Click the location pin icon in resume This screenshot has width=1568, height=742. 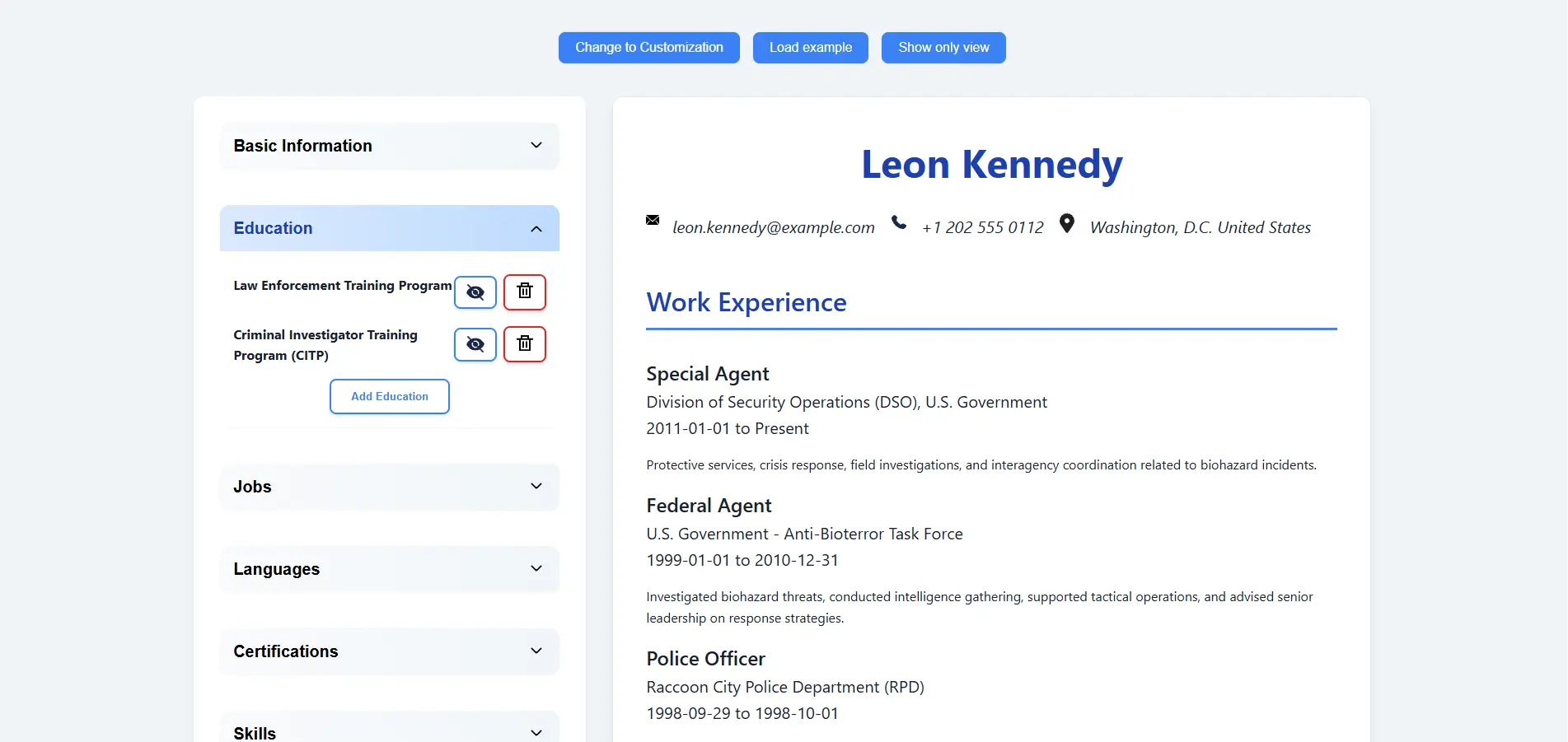pos(1067,223)
